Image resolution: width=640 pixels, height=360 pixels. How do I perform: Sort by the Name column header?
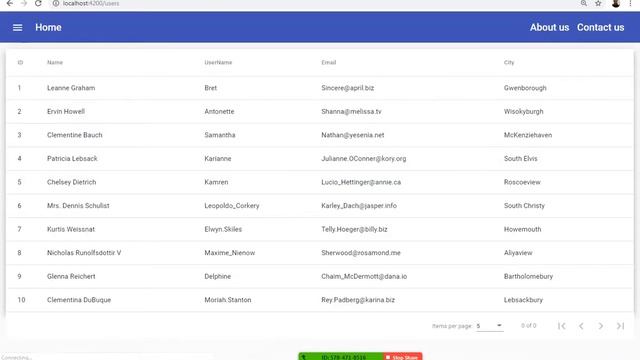(x=55, y=62)
